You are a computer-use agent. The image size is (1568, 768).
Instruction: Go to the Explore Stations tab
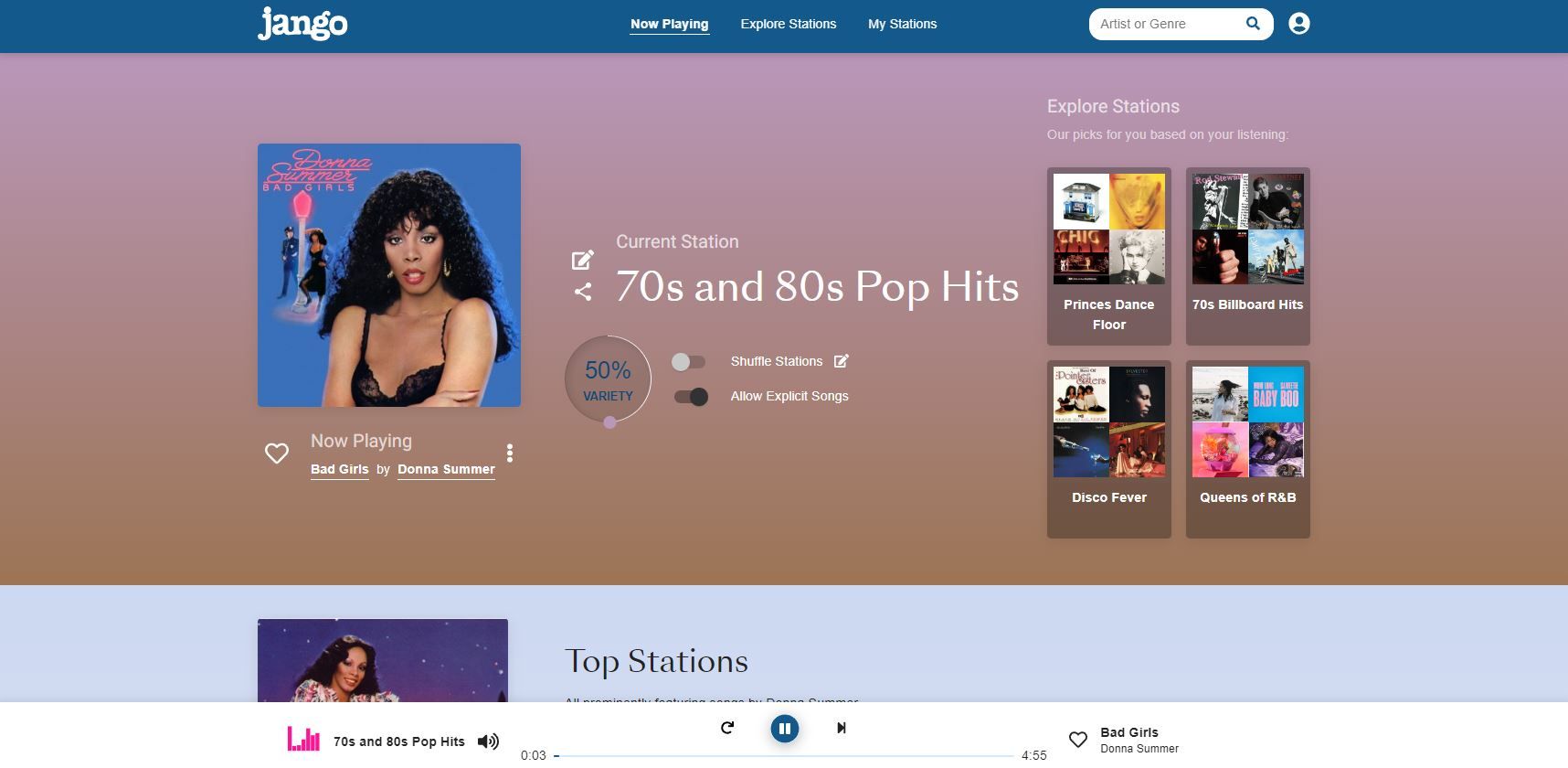pos(788,24)
